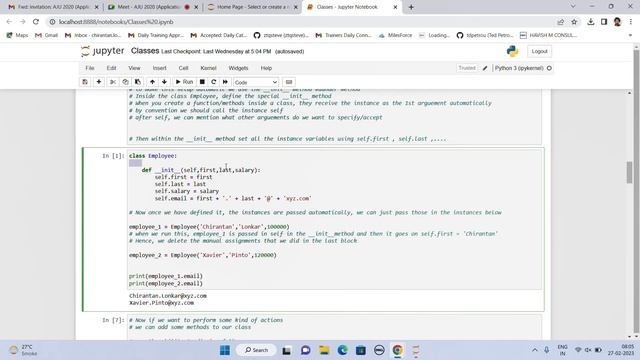Run the selected cell
Image resolution: width=640 pixels, height=360 pixels.
tap(184, 82)
